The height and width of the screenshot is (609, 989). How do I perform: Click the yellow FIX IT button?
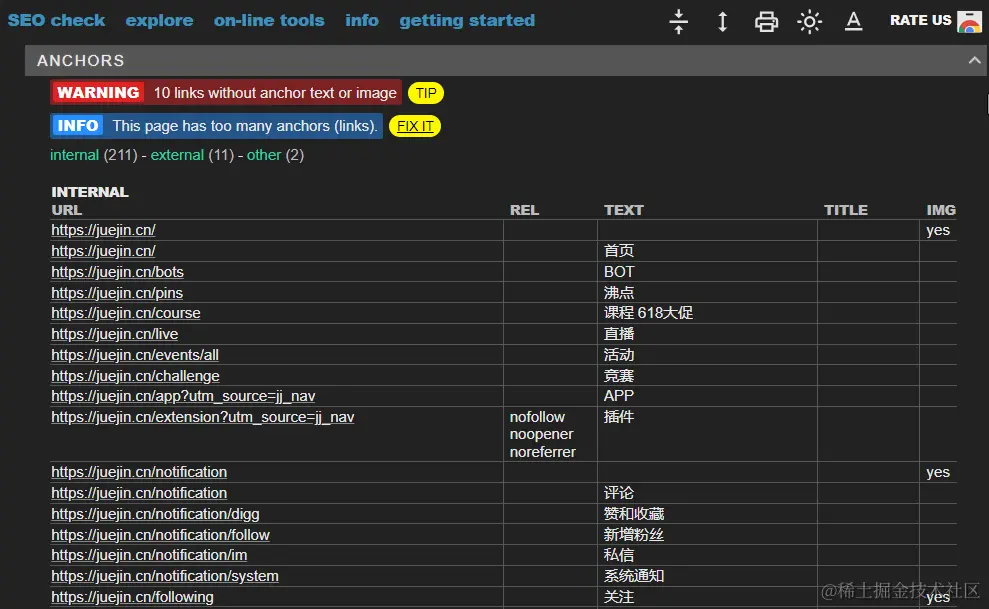point(415,126)
